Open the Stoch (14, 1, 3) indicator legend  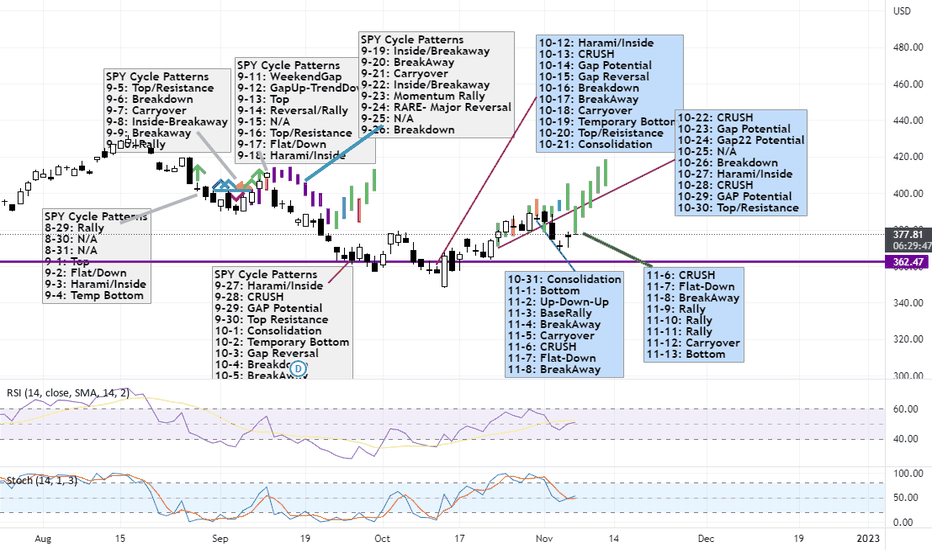tap(42, 480)
